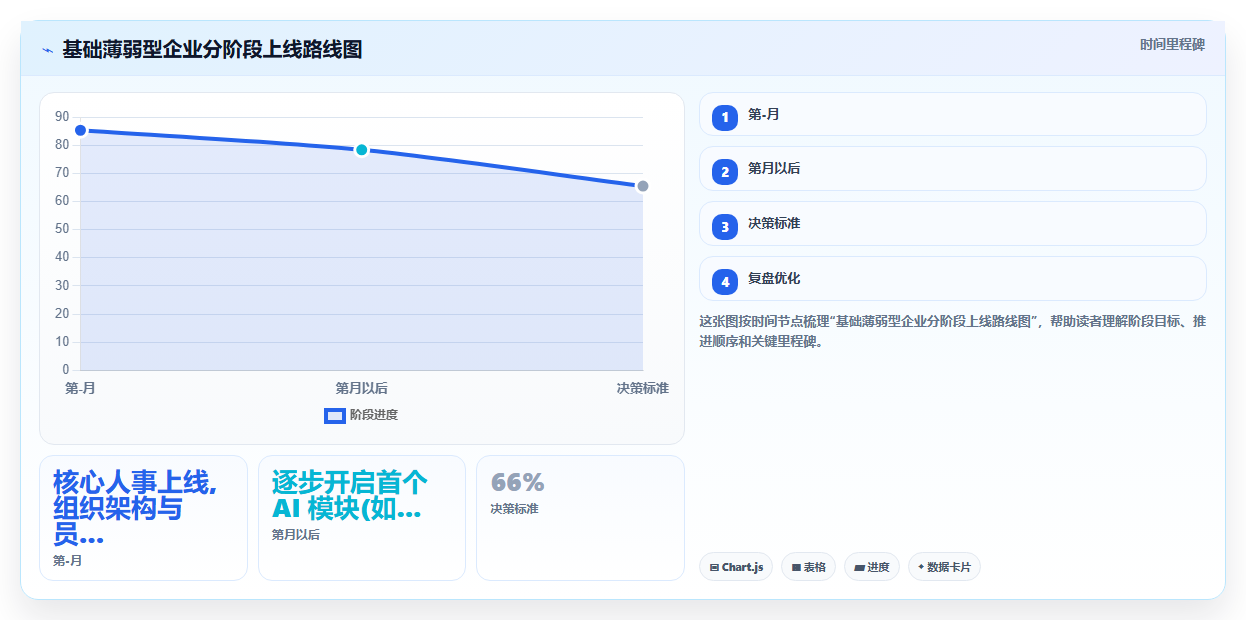Select step 1 第-月 in the list

click(952, 114)
